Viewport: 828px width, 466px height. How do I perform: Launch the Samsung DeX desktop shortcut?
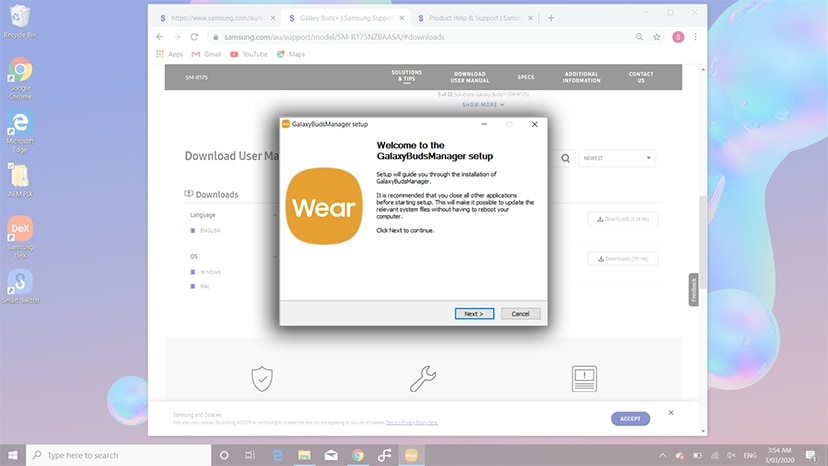pos(20,237)
